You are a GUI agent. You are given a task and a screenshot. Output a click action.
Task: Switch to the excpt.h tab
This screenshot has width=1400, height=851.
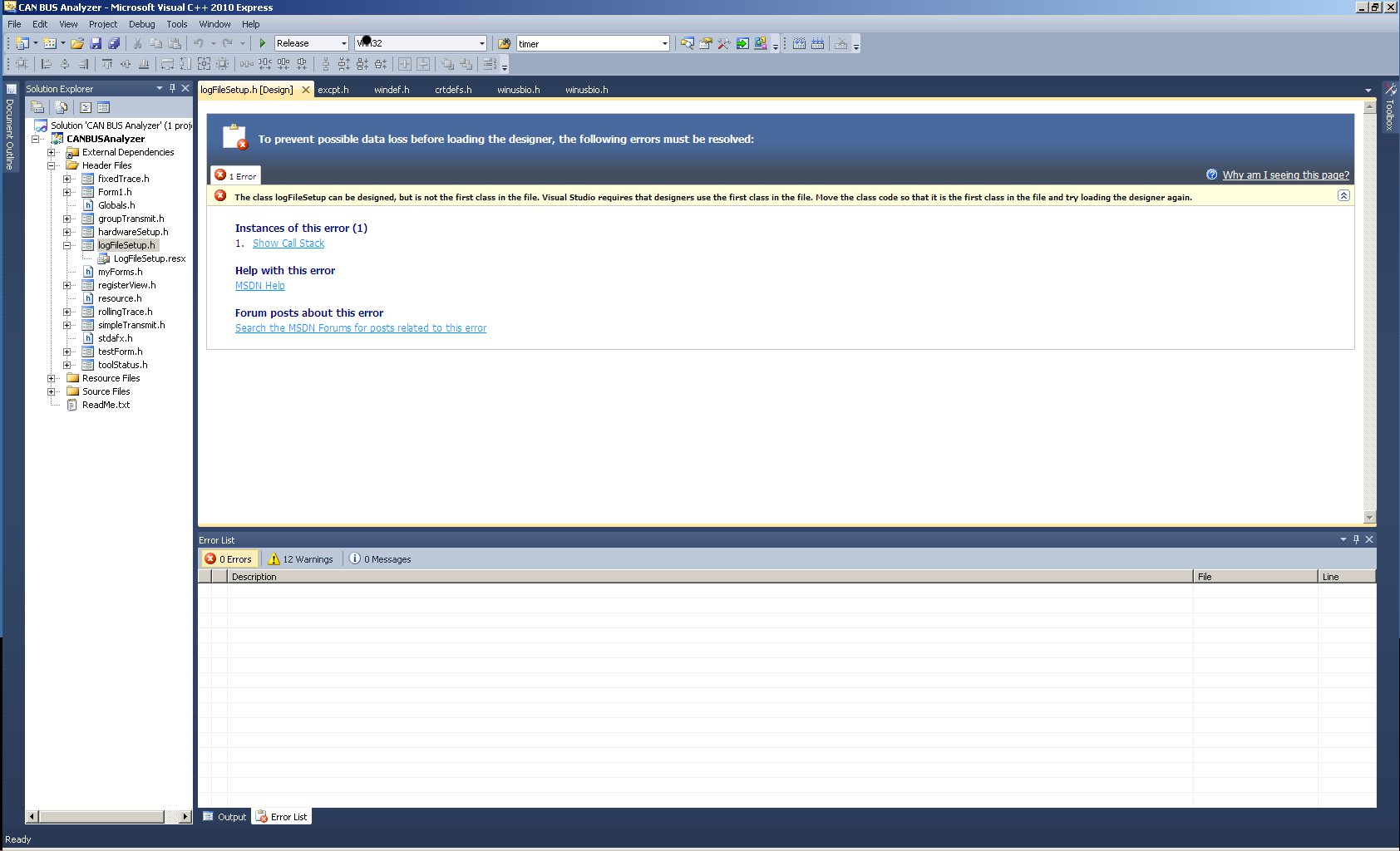pyautogui.click(x=333, y=90)
